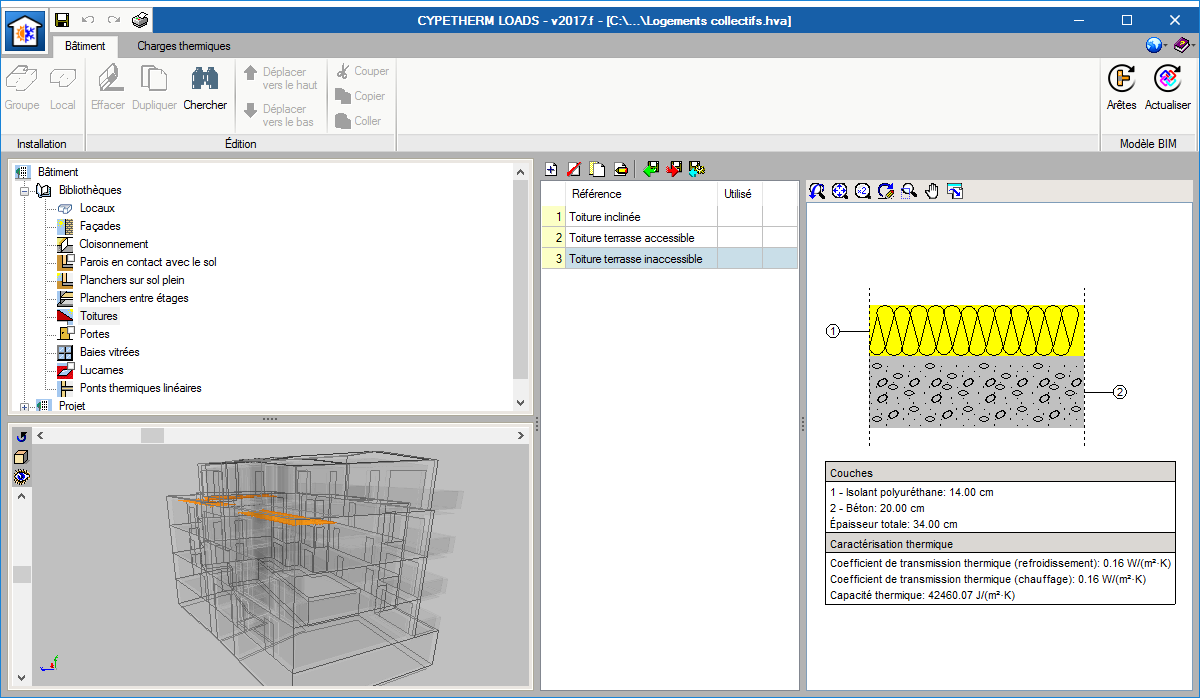The image size is (1200, 698).
Task: Click the red arrow library export icon
Action: [674, 169]
